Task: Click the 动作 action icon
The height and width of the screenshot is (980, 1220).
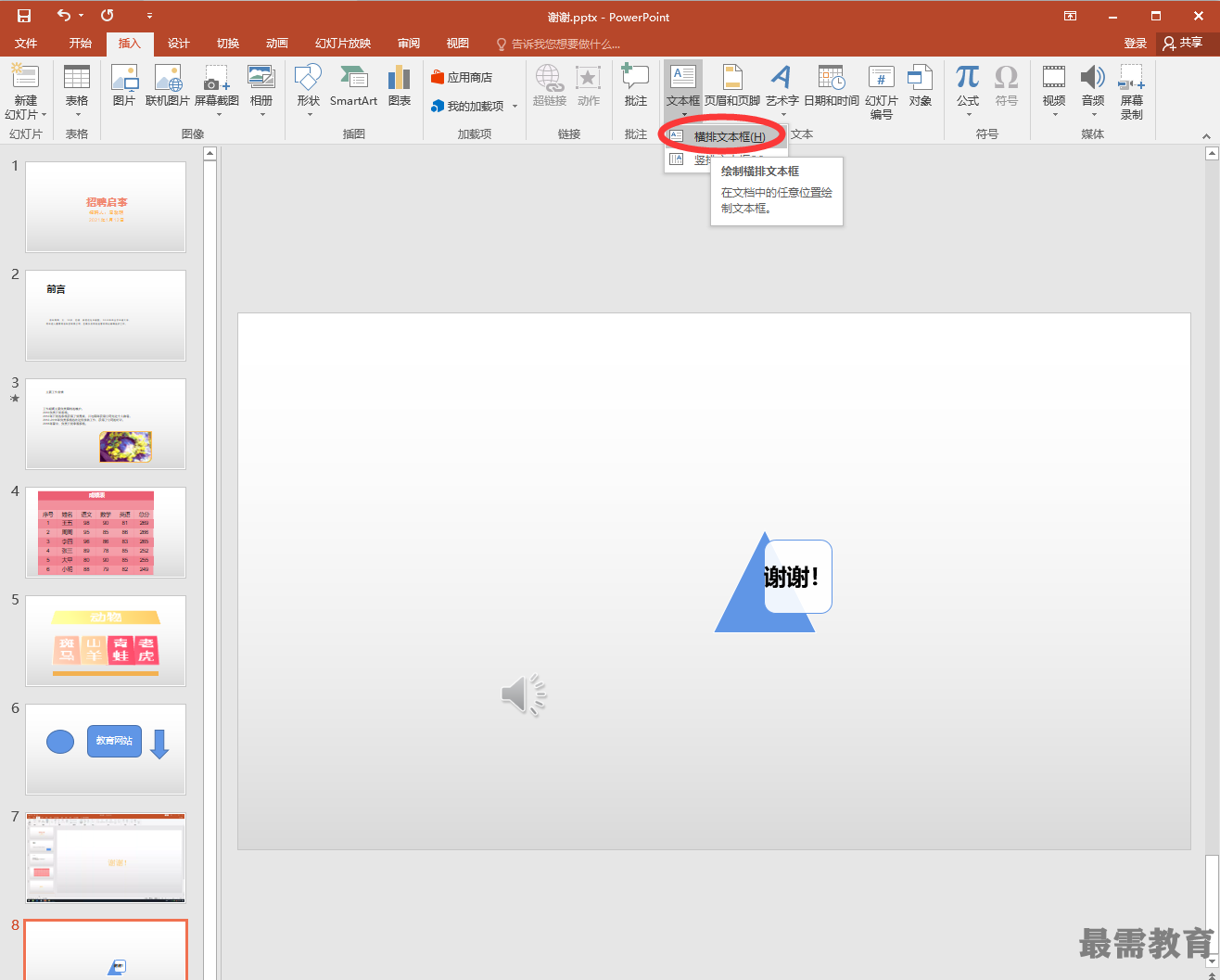Action: [589, 85]
